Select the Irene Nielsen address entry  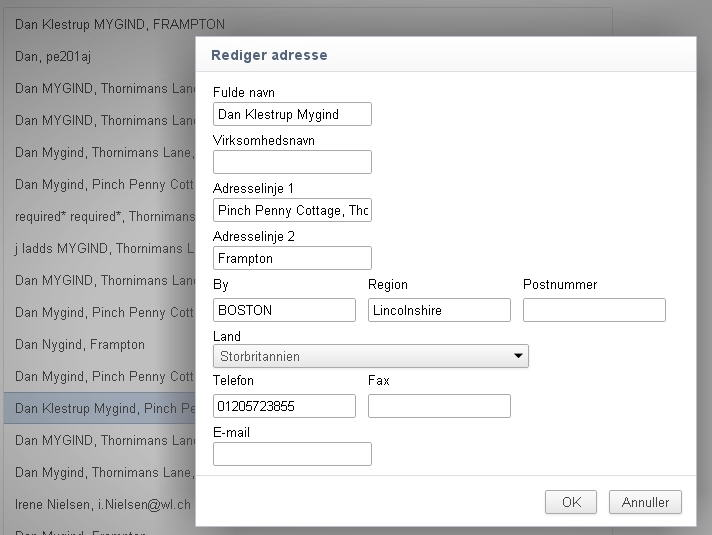[x=100, y=504]
